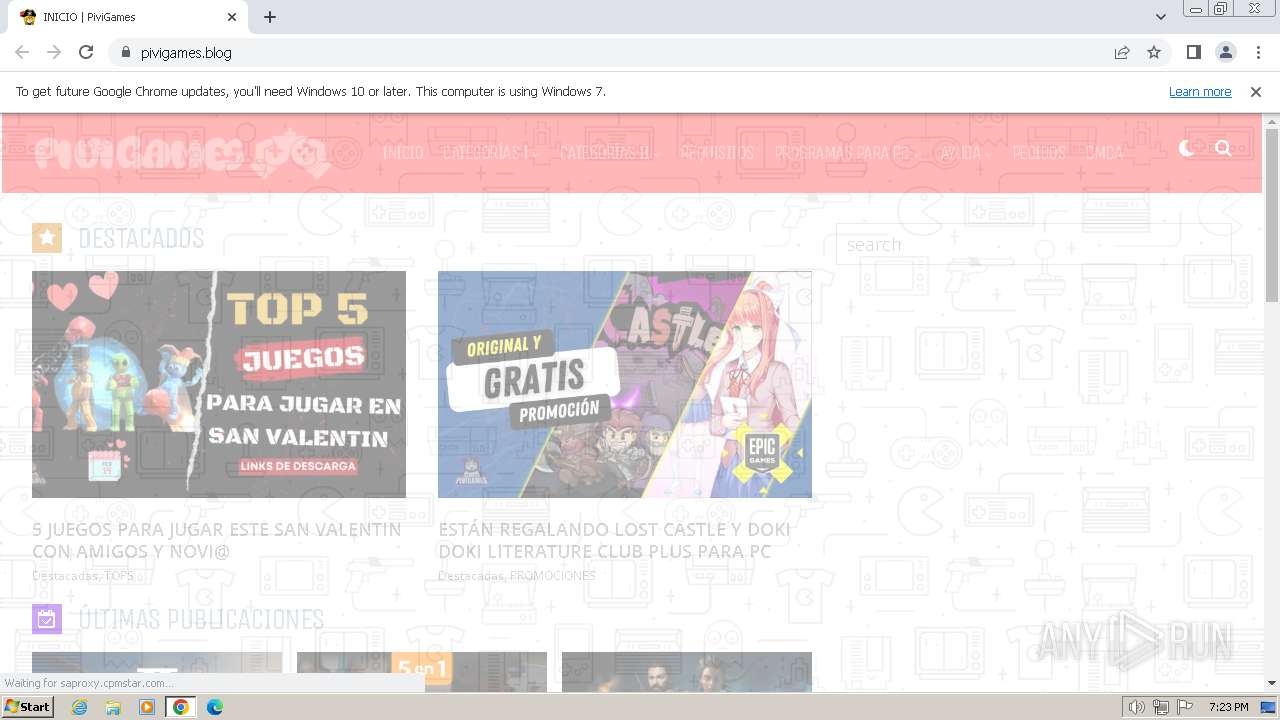Open '5 JUEGOS PARA JUGAR ESTE SAN VALENTIN' article
1280x720 pixels.
tap(217, 540)
